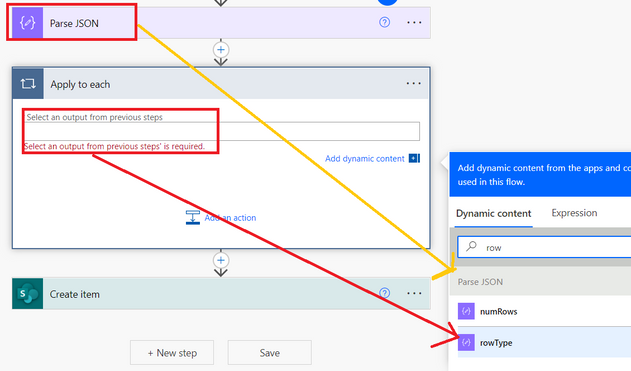
Task: Click the New step button
Action: 172,352
